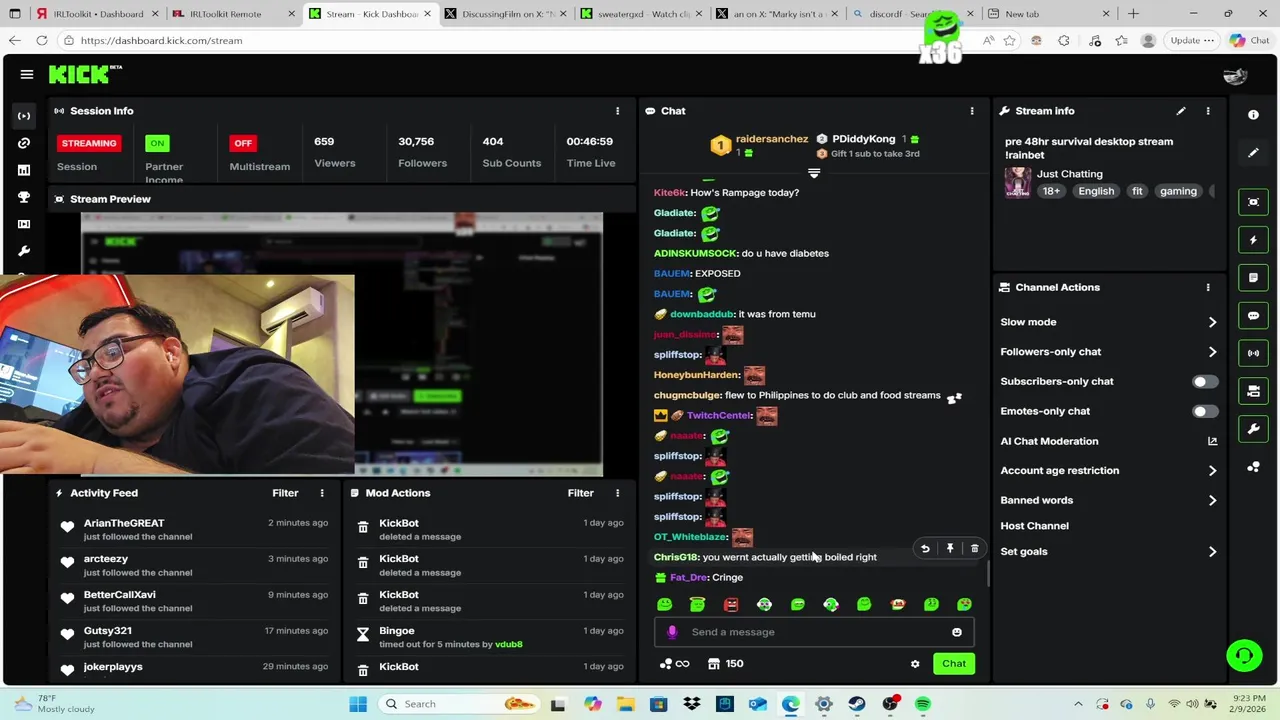The width and height of the screenshot is (1280, 720).
Task: Open AI Chat Moderation external link icon
Action: [1212, 441]
